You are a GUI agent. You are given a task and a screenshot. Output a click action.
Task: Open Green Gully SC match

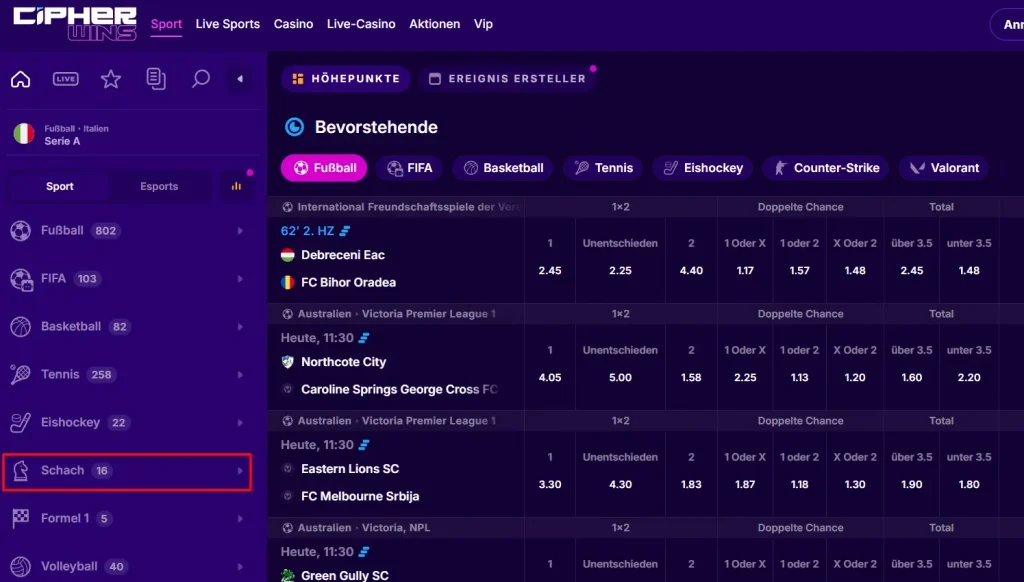(x=345, y=575)
